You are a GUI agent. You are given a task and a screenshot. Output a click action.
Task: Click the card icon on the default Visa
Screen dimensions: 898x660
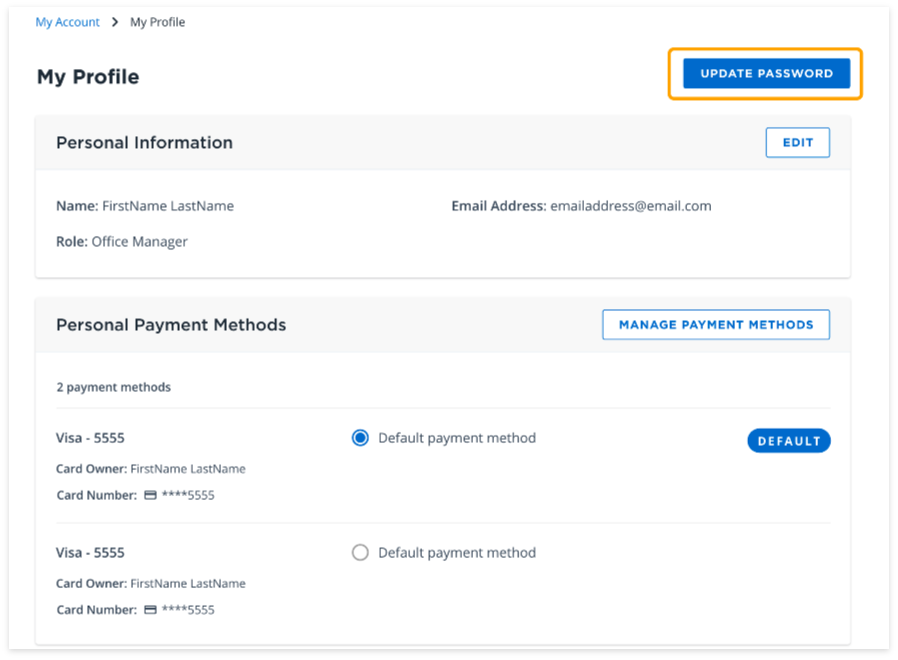[150, 495]
